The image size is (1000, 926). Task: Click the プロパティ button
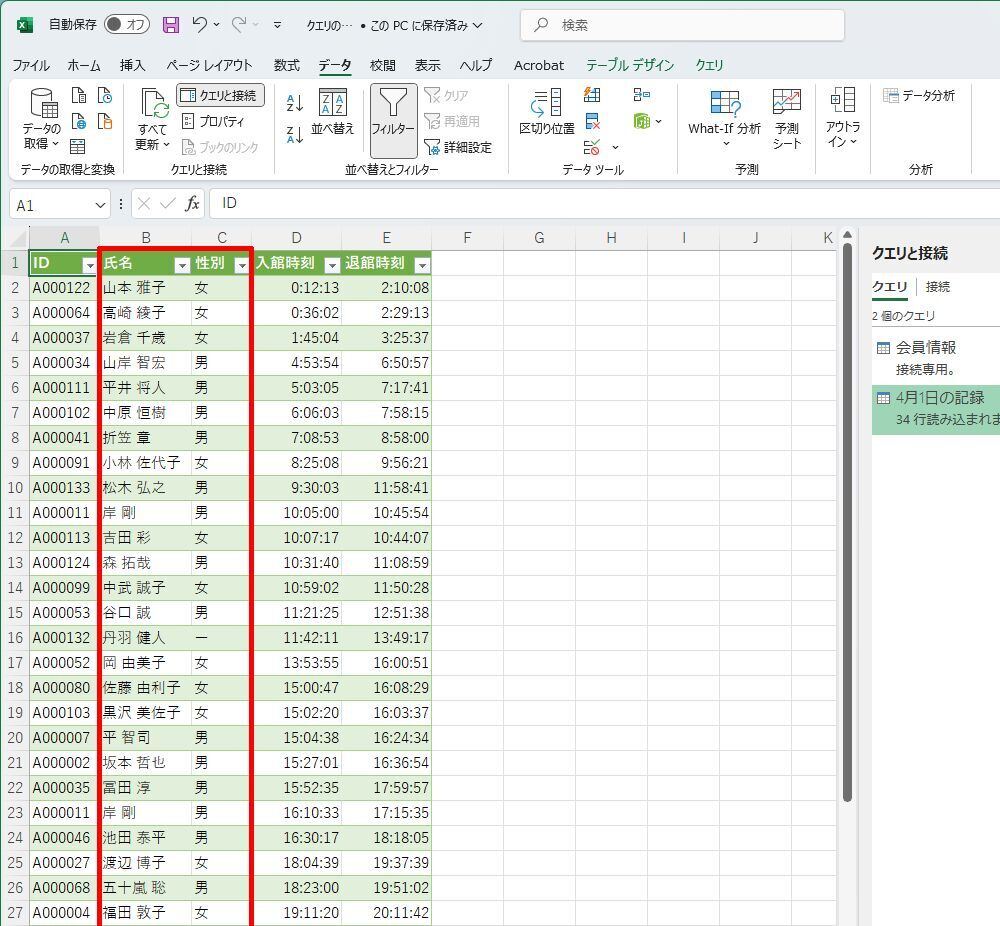click(x=213, y=121)
